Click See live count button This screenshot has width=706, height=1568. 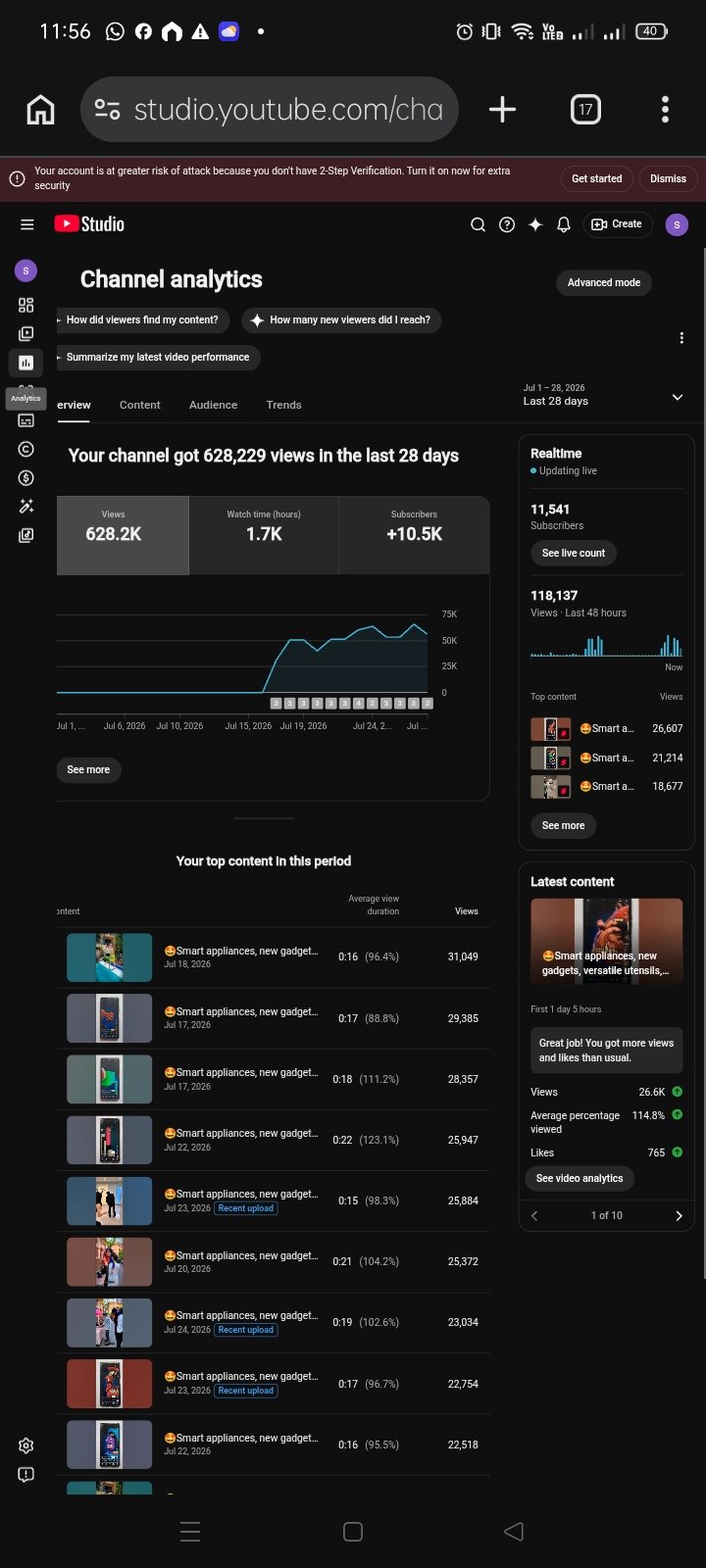point(574,553)
